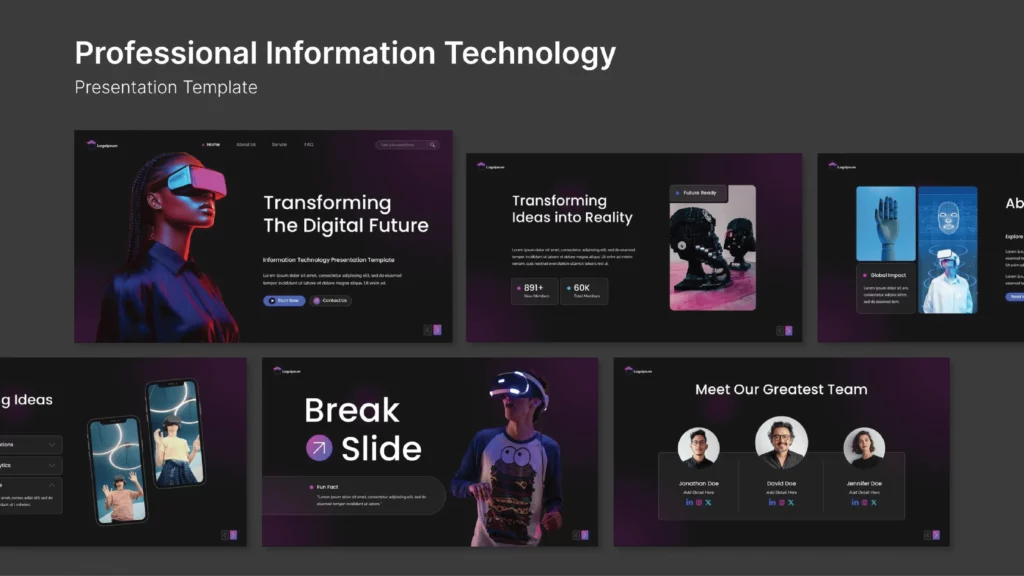Image resolution: width=1024 pixels, height=576 pixels.
Task: Open the About Us nav item
Action: tap(245, 144)
